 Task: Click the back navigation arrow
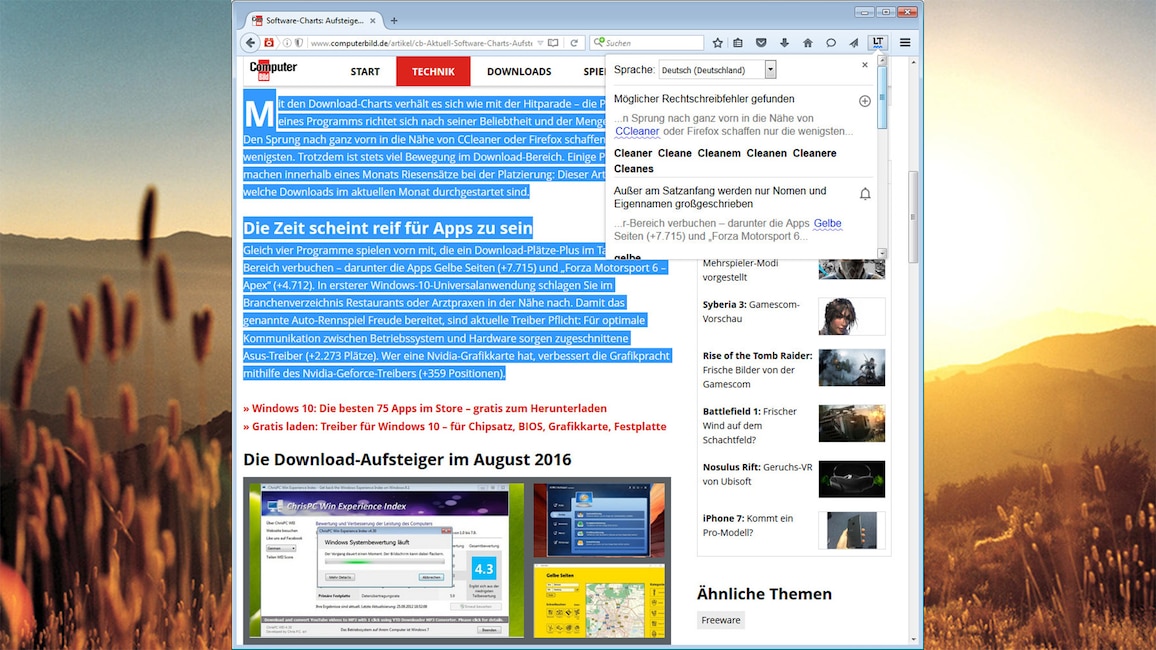click(250, 43)
